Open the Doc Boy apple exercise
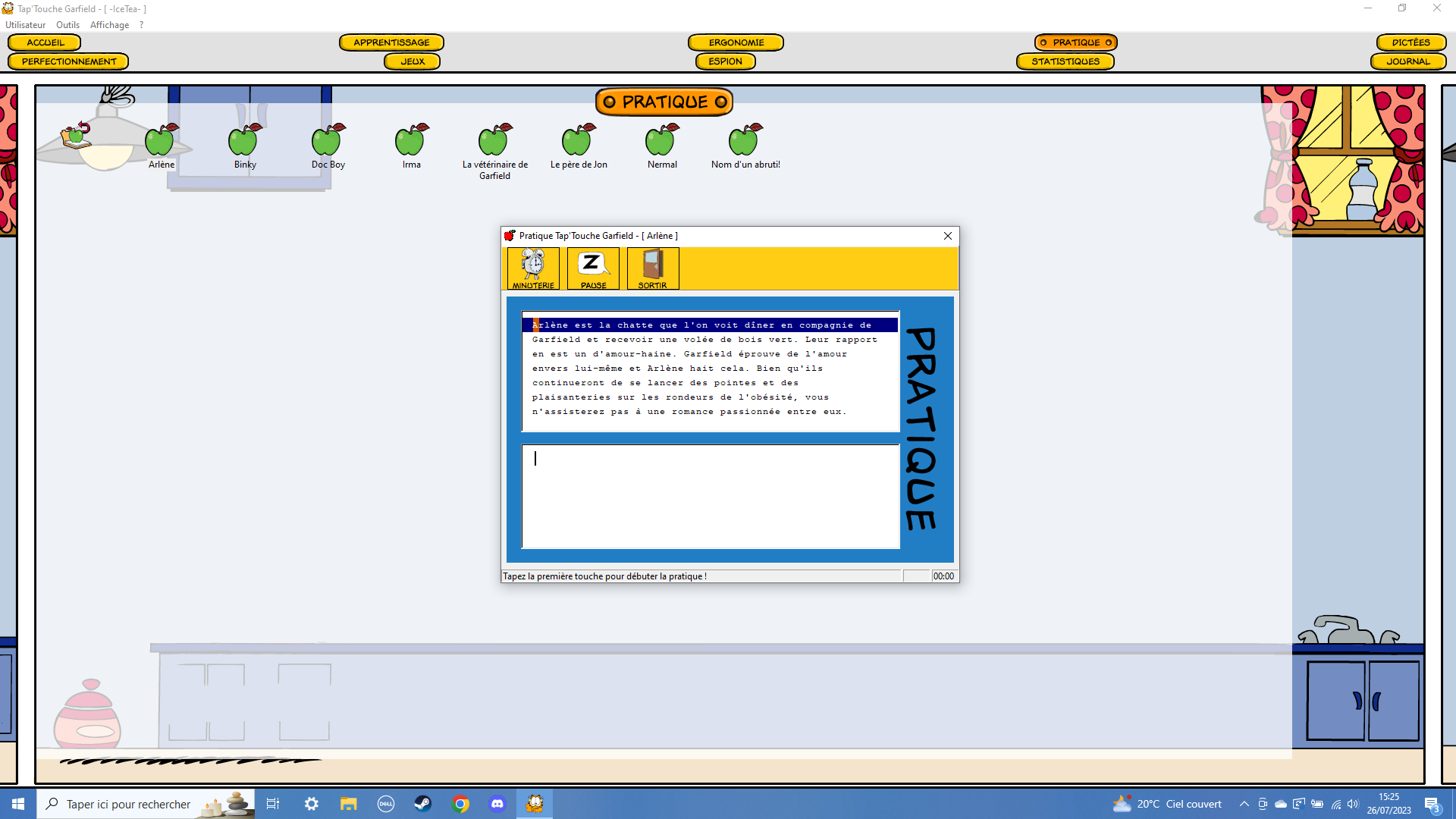 tap(328, 140)
